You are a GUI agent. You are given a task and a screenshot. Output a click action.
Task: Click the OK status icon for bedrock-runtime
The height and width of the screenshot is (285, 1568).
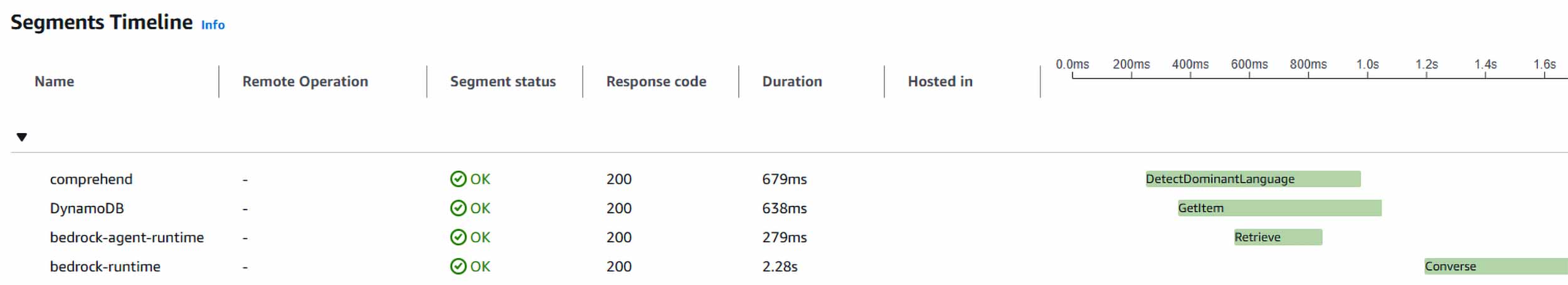click(458, 266)
